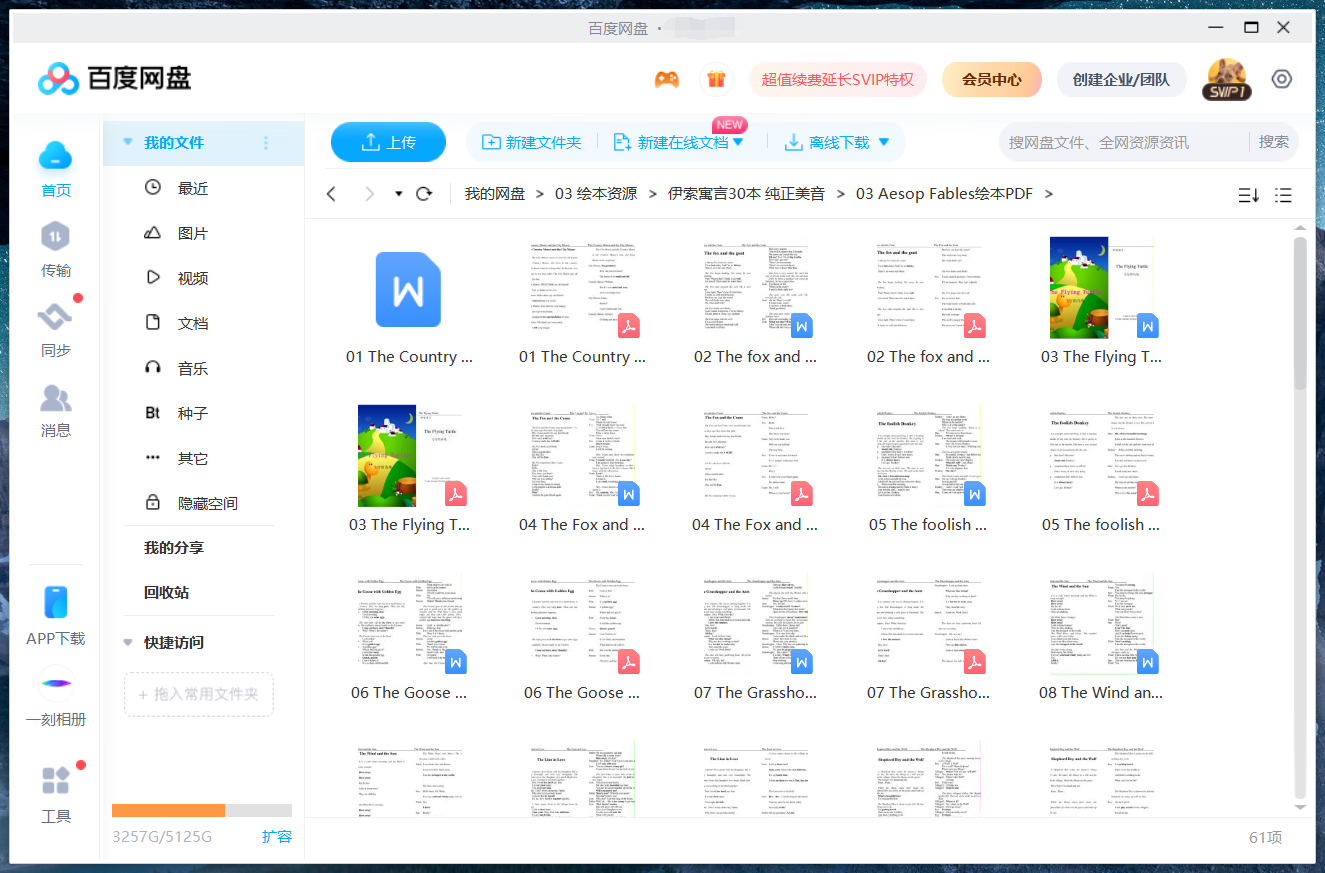1325x873 pixels.
Task: Open the sort order options
Action: point(1248,195)
